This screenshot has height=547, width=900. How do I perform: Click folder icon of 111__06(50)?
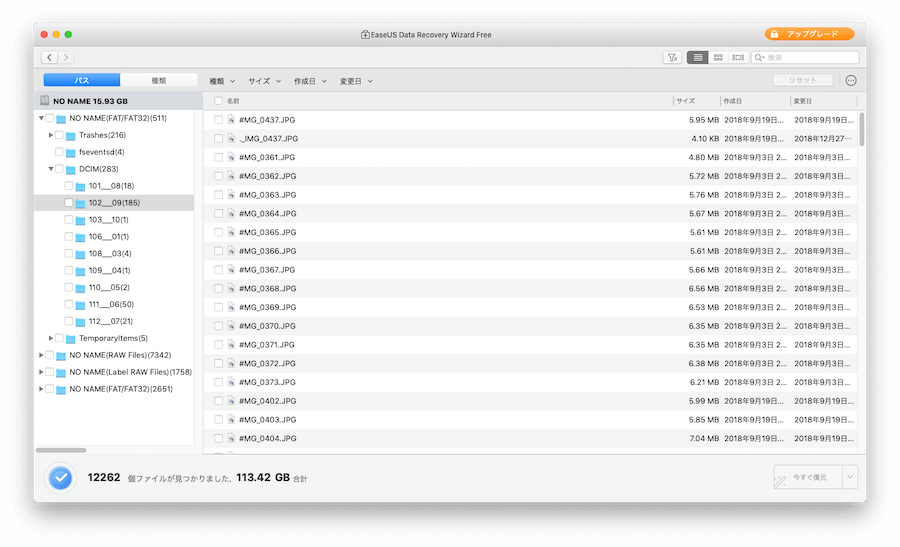(x=80, y=305)
